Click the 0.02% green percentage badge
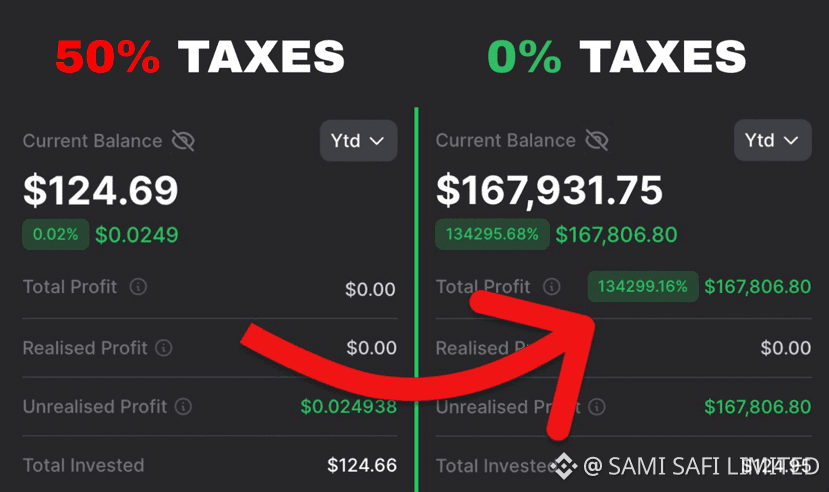The height and width of the screenshot is (492, 829). tap(56, 235)
